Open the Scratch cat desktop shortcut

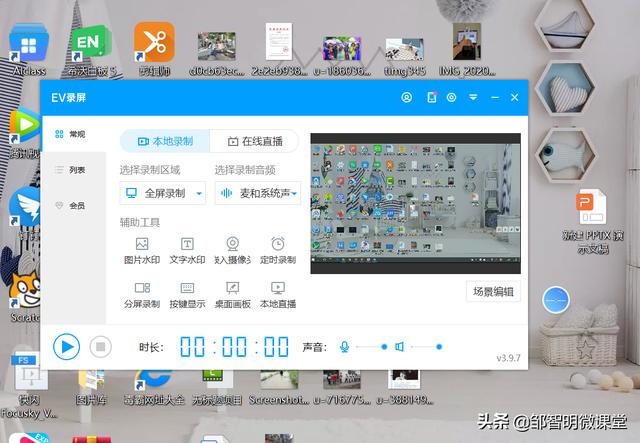(x=25, y=296)
